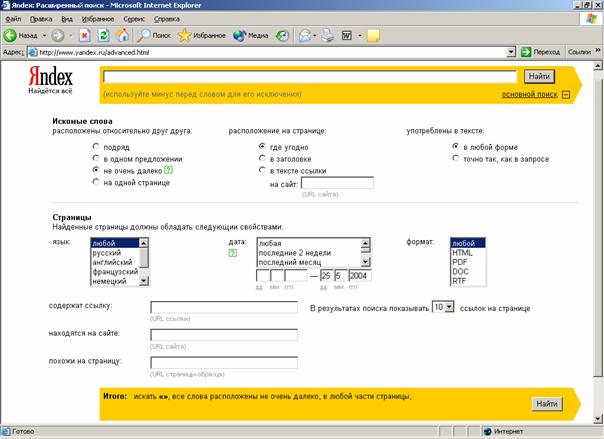Select 'в одном предложении' radio button

click(x=96, y=158)
